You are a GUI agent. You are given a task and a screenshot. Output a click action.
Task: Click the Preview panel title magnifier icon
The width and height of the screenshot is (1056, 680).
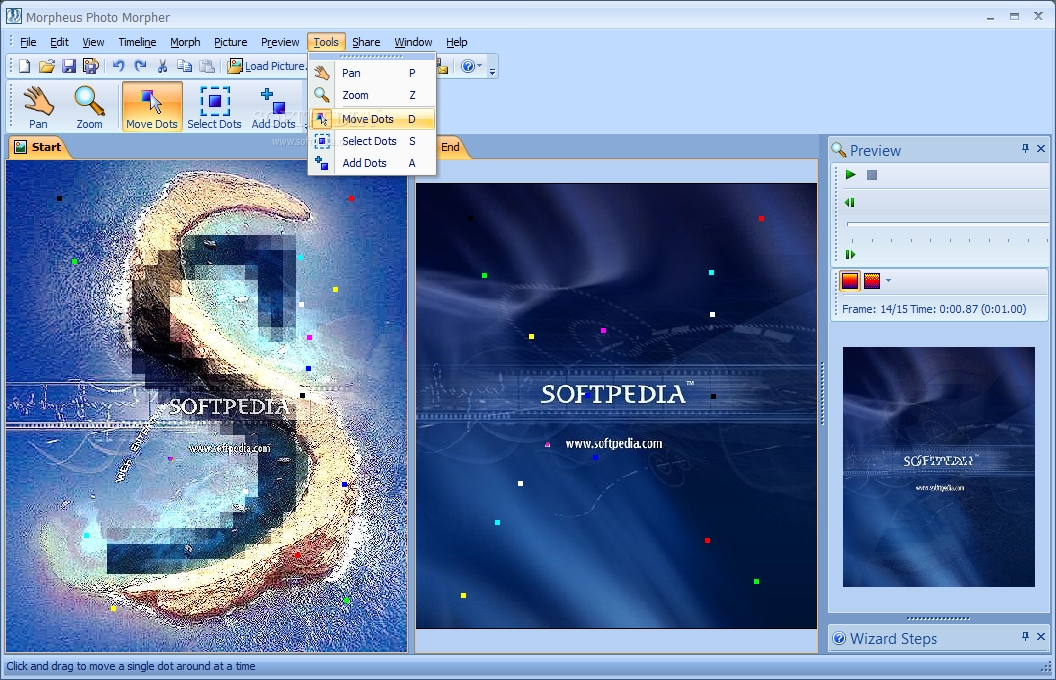click(x=838, y=149)
